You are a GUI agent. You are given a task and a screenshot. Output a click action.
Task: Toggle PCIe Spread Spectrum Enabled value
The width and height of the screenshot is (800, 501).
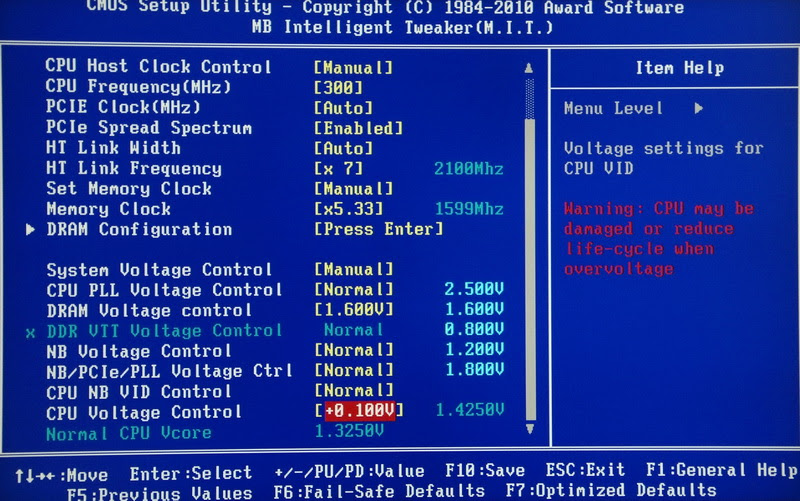click(358, 128)
